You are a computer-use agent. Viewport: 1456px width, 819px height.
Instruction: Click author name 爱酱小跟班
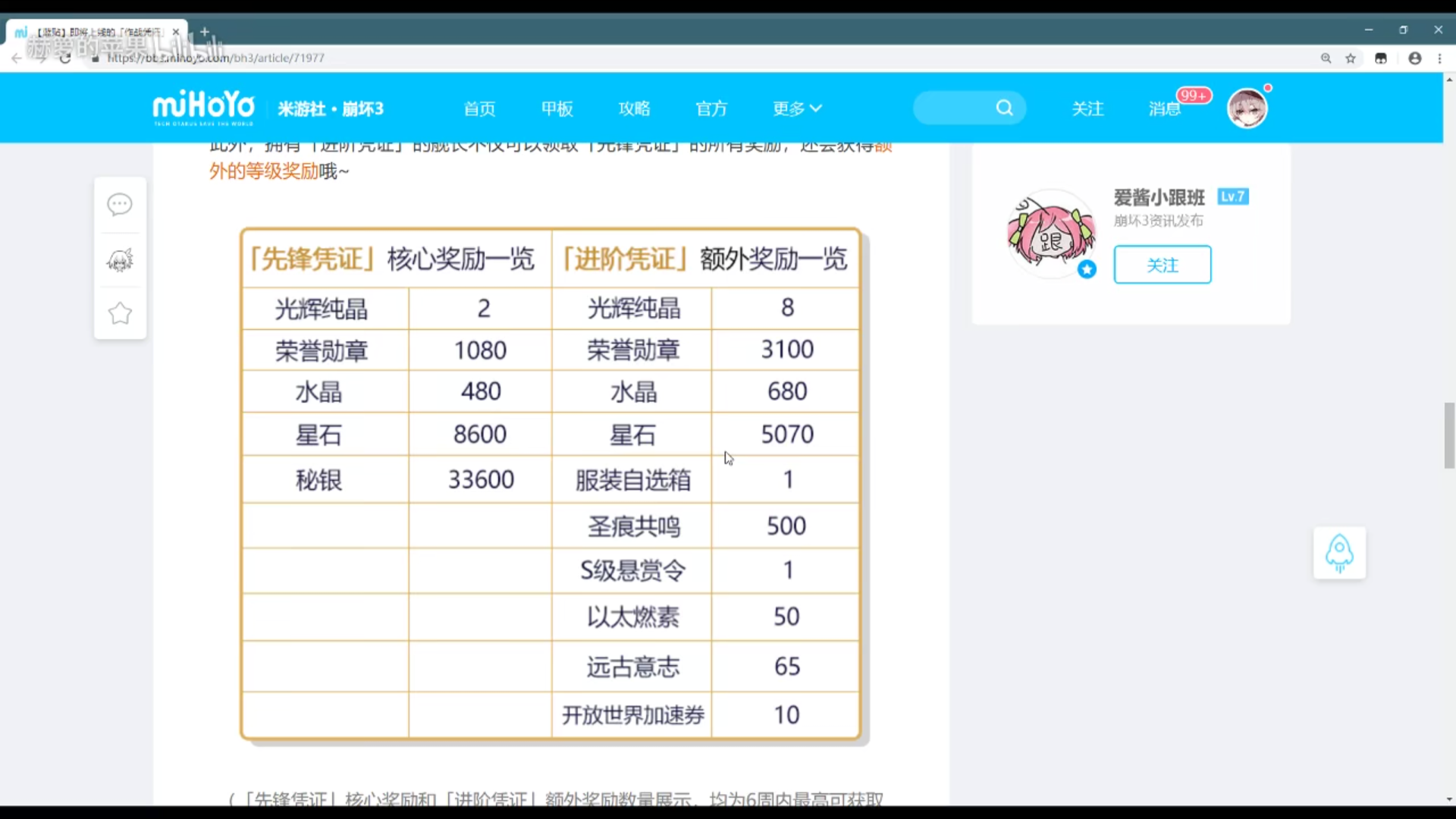coord(1159,197)
